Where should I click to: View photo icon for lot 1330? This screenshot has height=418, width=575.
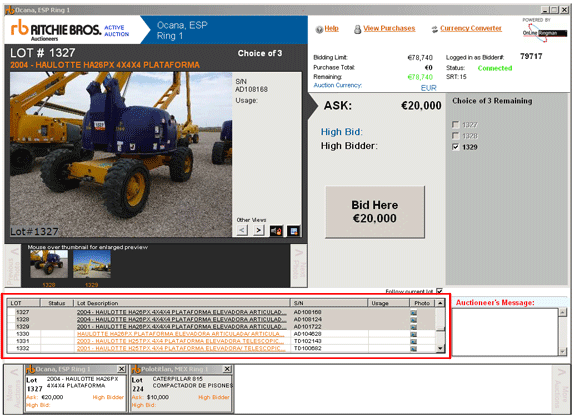[x=413, y=334]
